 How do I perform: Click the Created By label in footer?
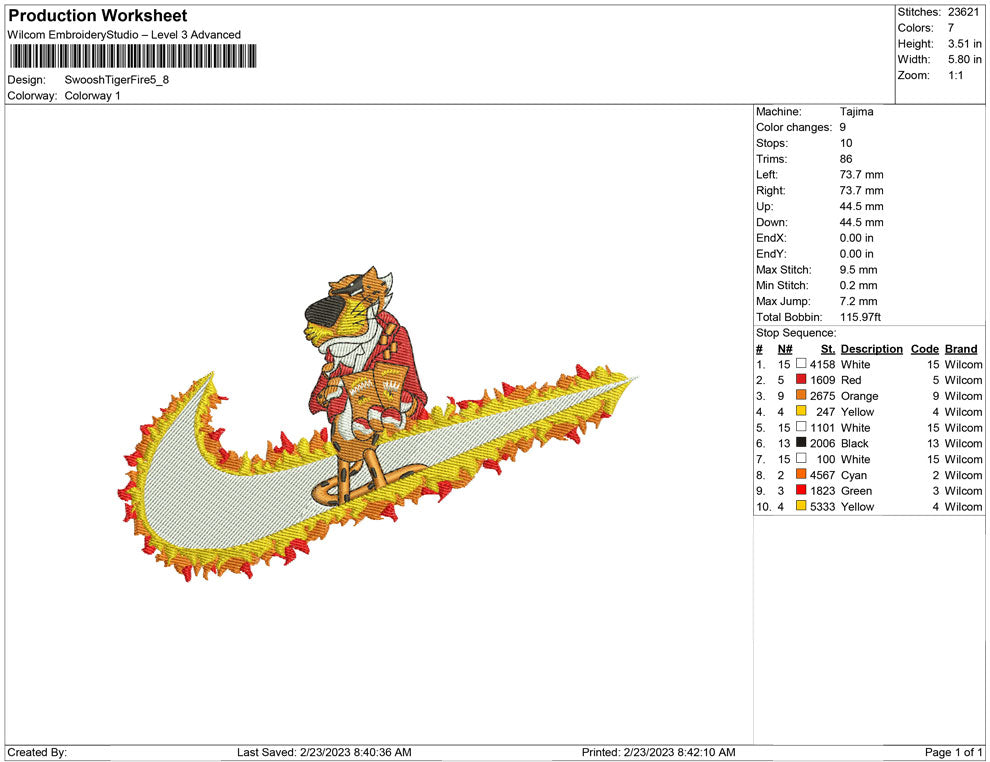coord(37,752)
